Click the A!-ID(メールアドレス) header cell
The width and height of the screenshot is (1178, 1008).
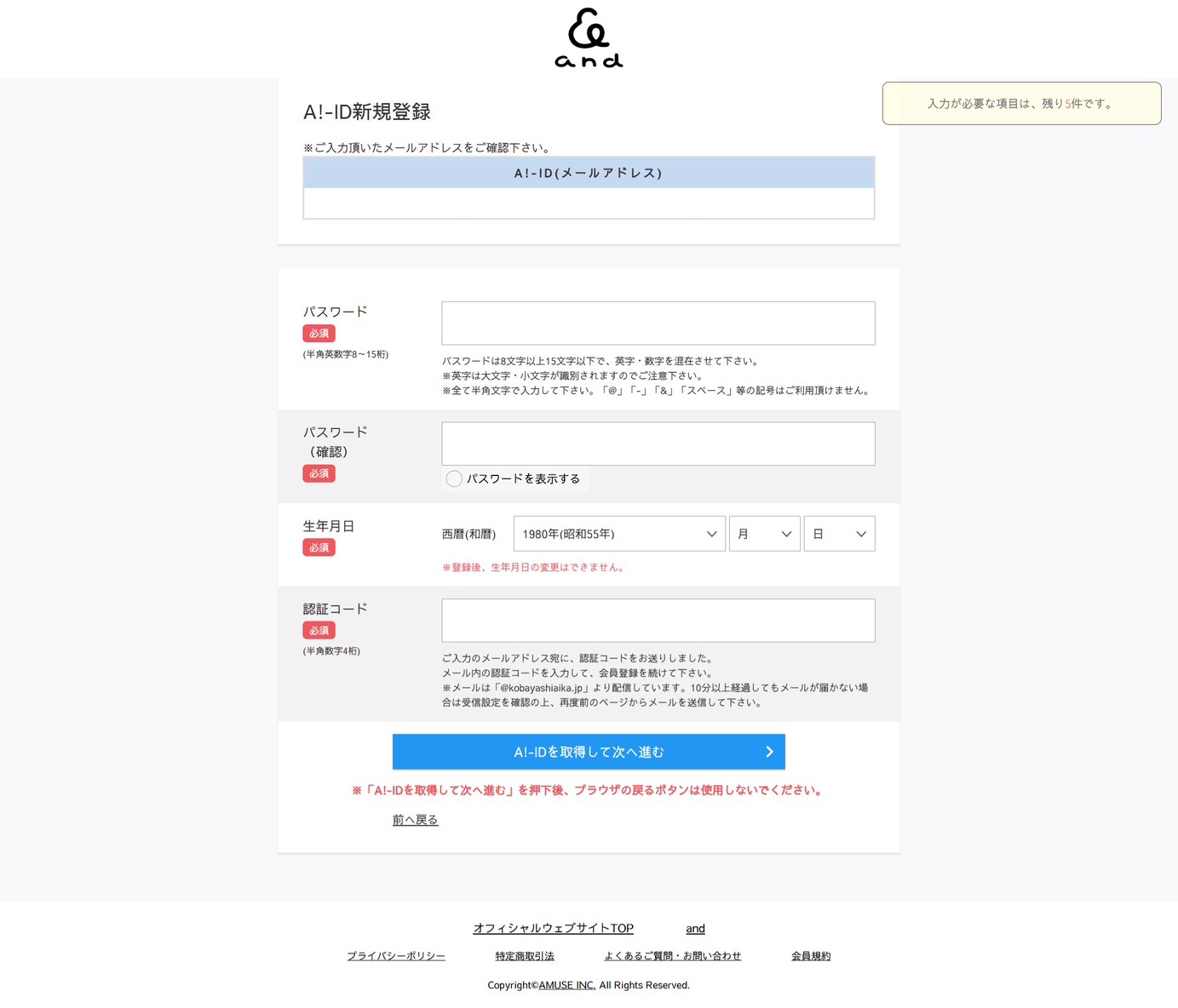pos(589,173)
